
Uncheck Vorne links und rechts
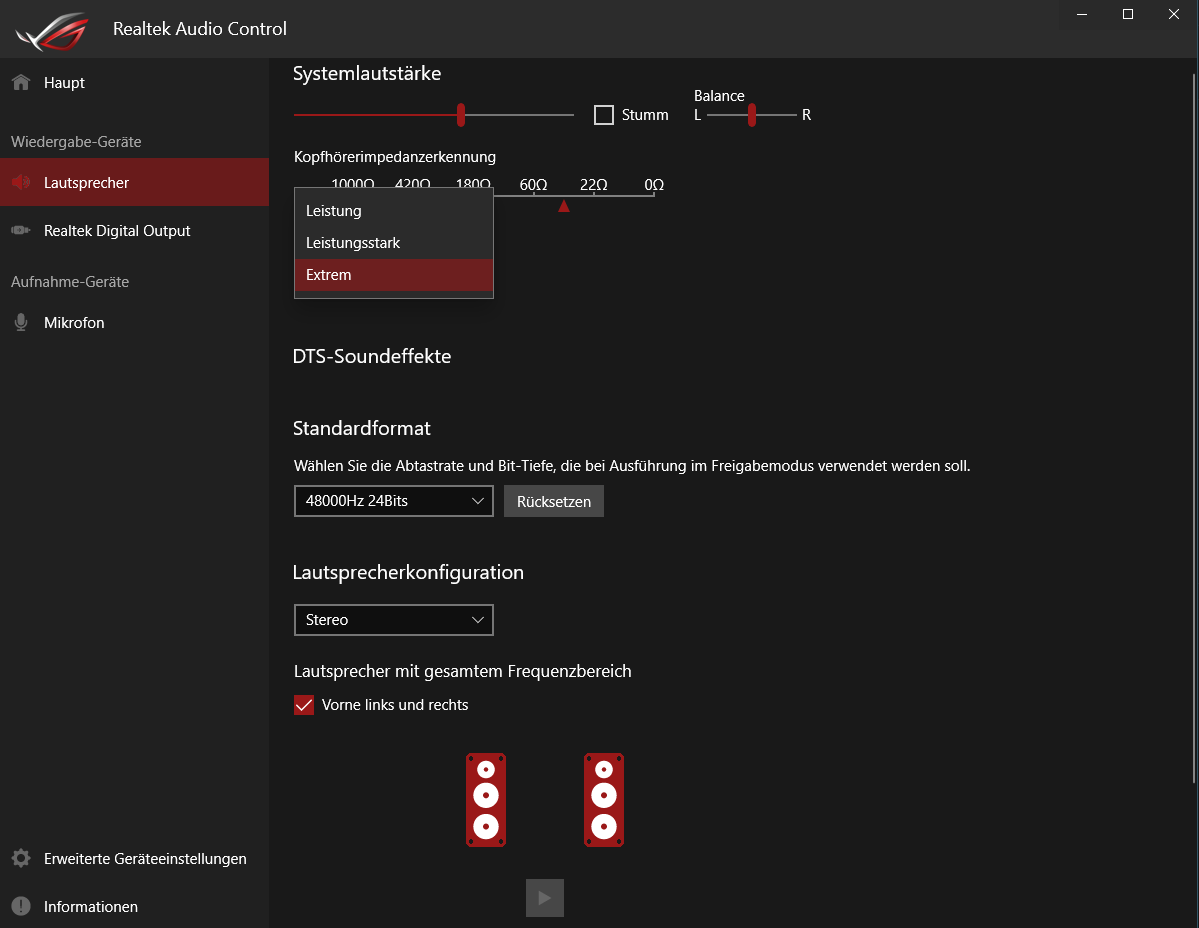coord(304,705)
